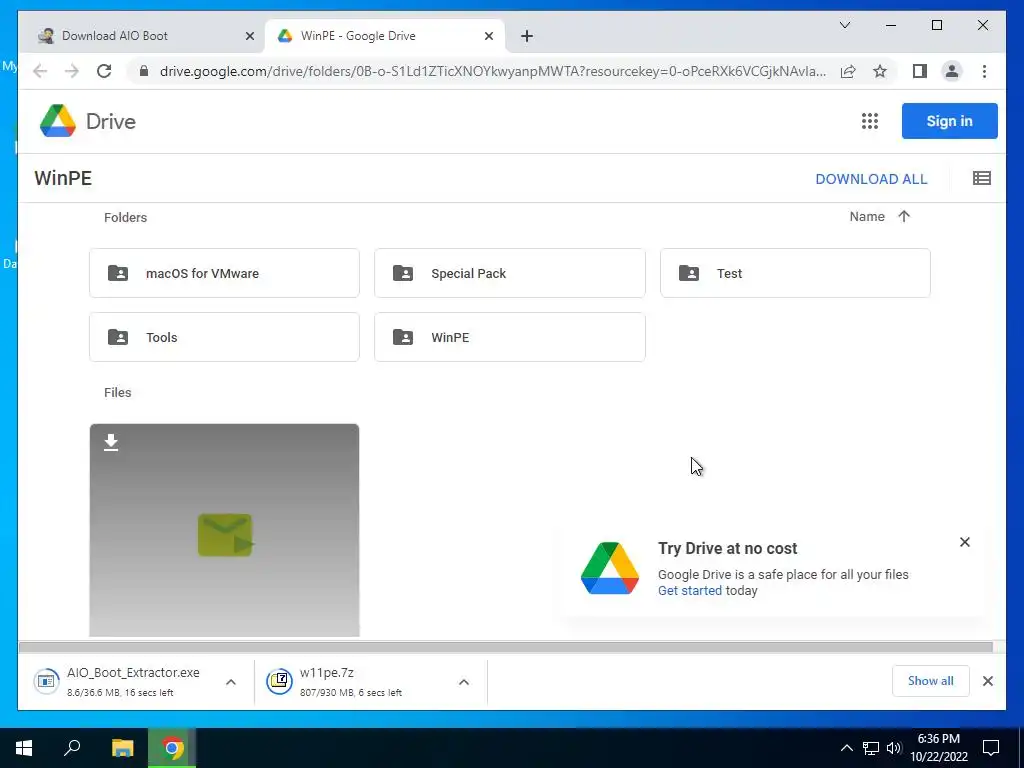Screen dimensions: 1024x768
Task: Open the file preview thumbnail
Action: coord(224,530)
